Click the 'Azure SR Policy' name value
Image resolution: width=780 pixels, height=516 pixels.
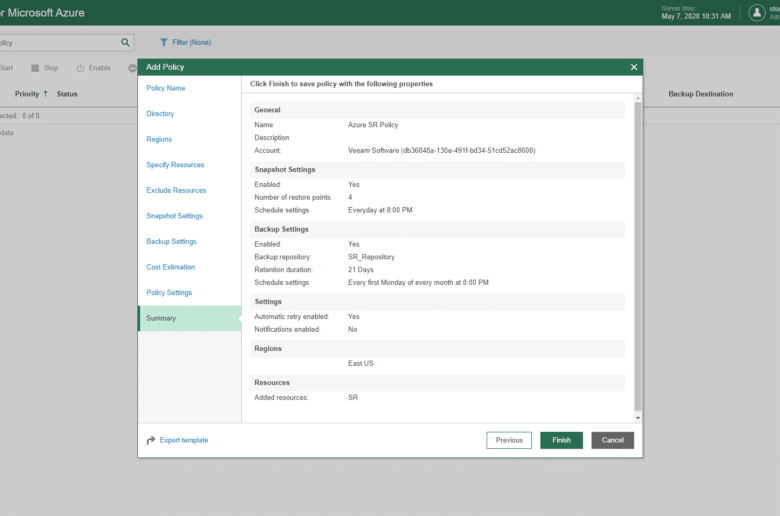click(373, 125)
